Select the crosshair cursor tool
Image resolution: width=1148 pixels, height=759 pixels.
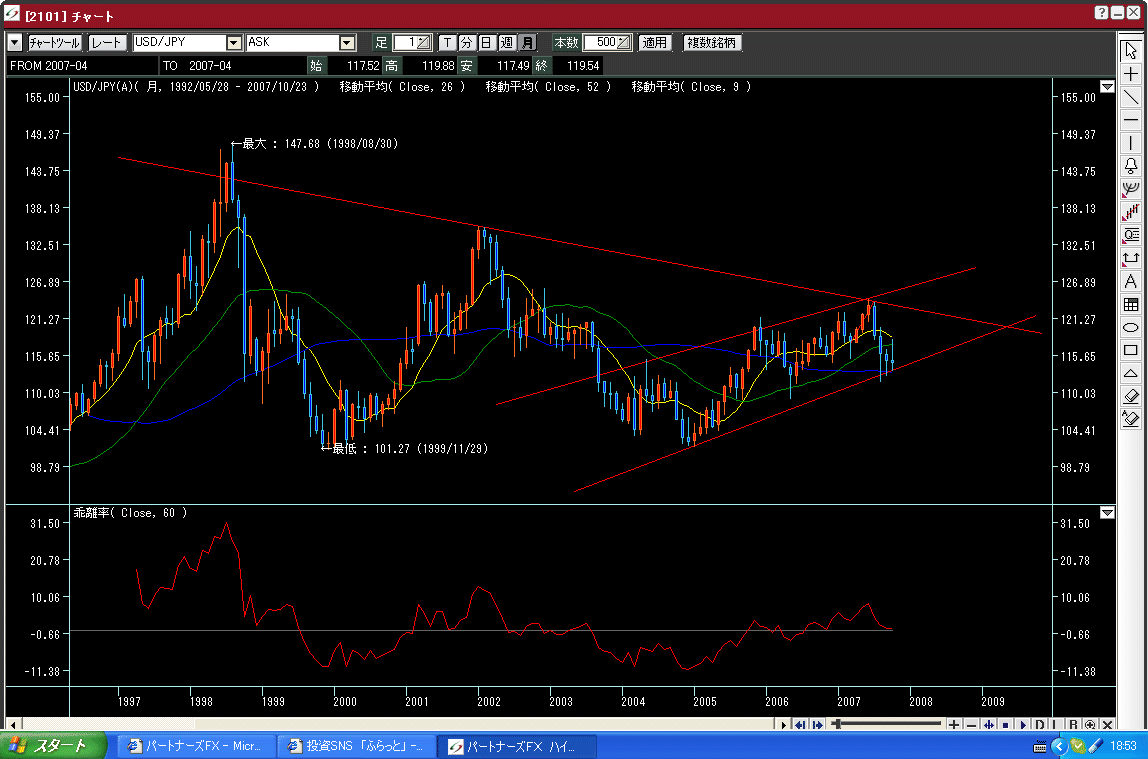[x=1131, y=74]
